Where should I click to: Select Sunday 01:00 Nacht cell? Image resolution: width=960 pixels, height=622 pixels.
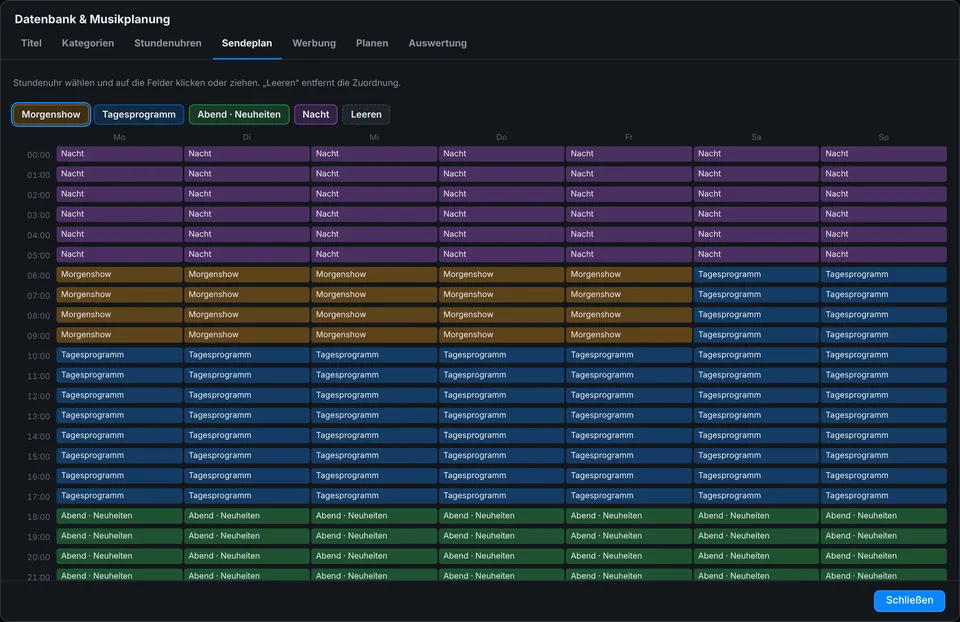click(883, 174)
